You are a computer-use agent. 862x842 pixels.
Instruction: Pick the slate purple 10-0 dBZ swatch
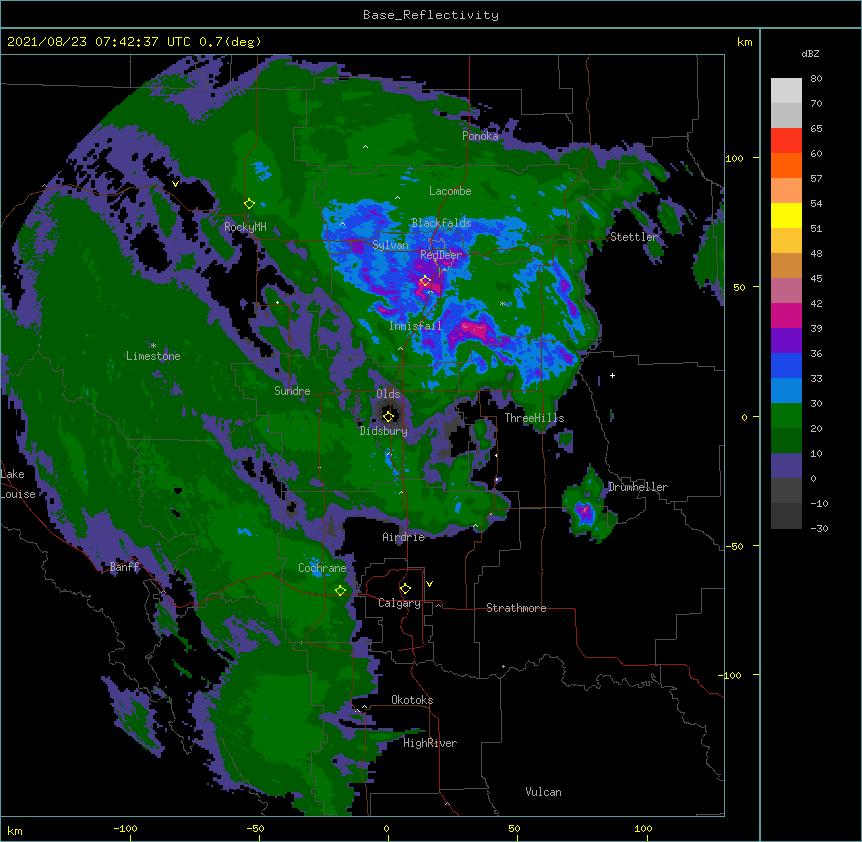coord(786,466)
